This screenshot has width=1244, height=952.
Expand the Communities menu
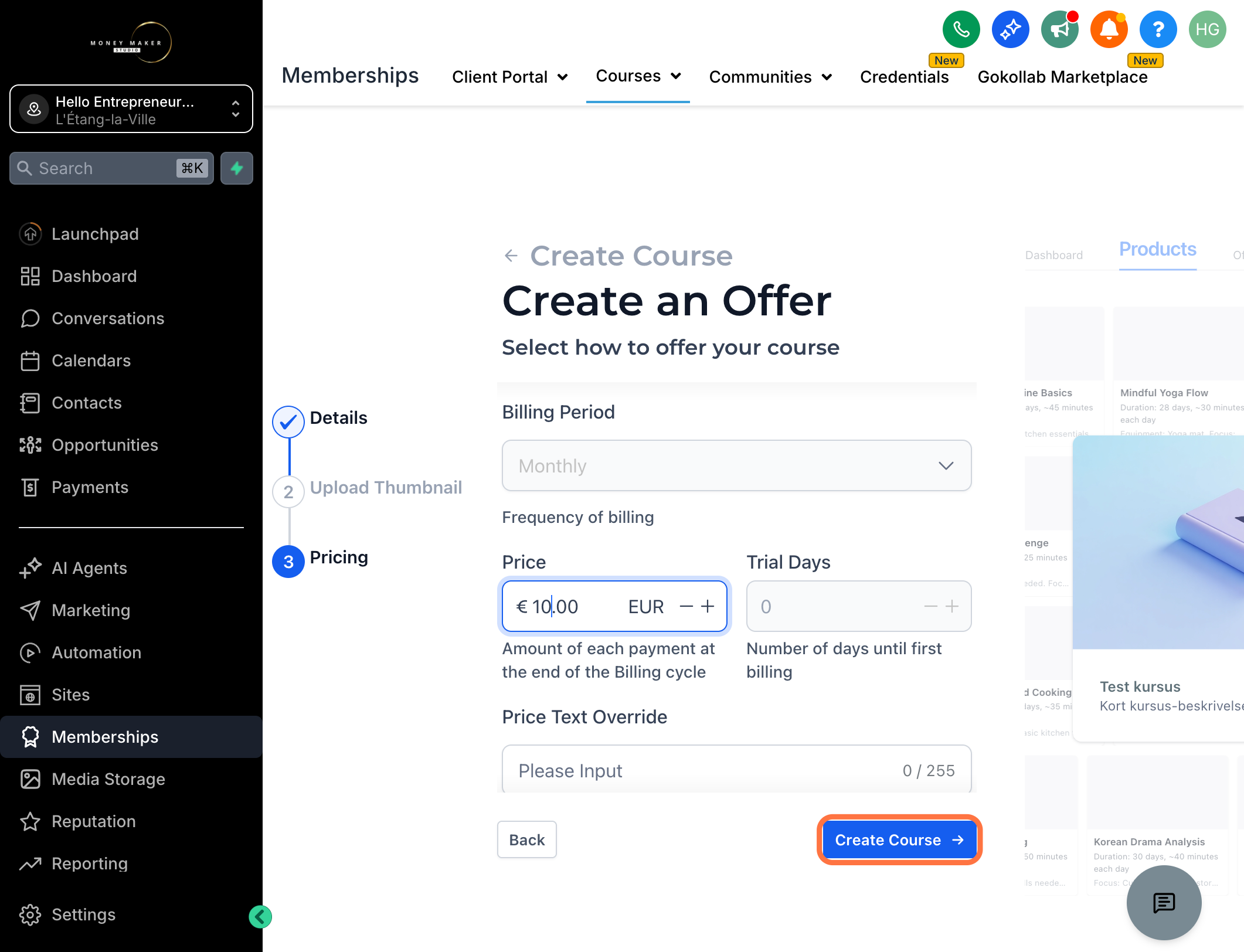[770, 77]
